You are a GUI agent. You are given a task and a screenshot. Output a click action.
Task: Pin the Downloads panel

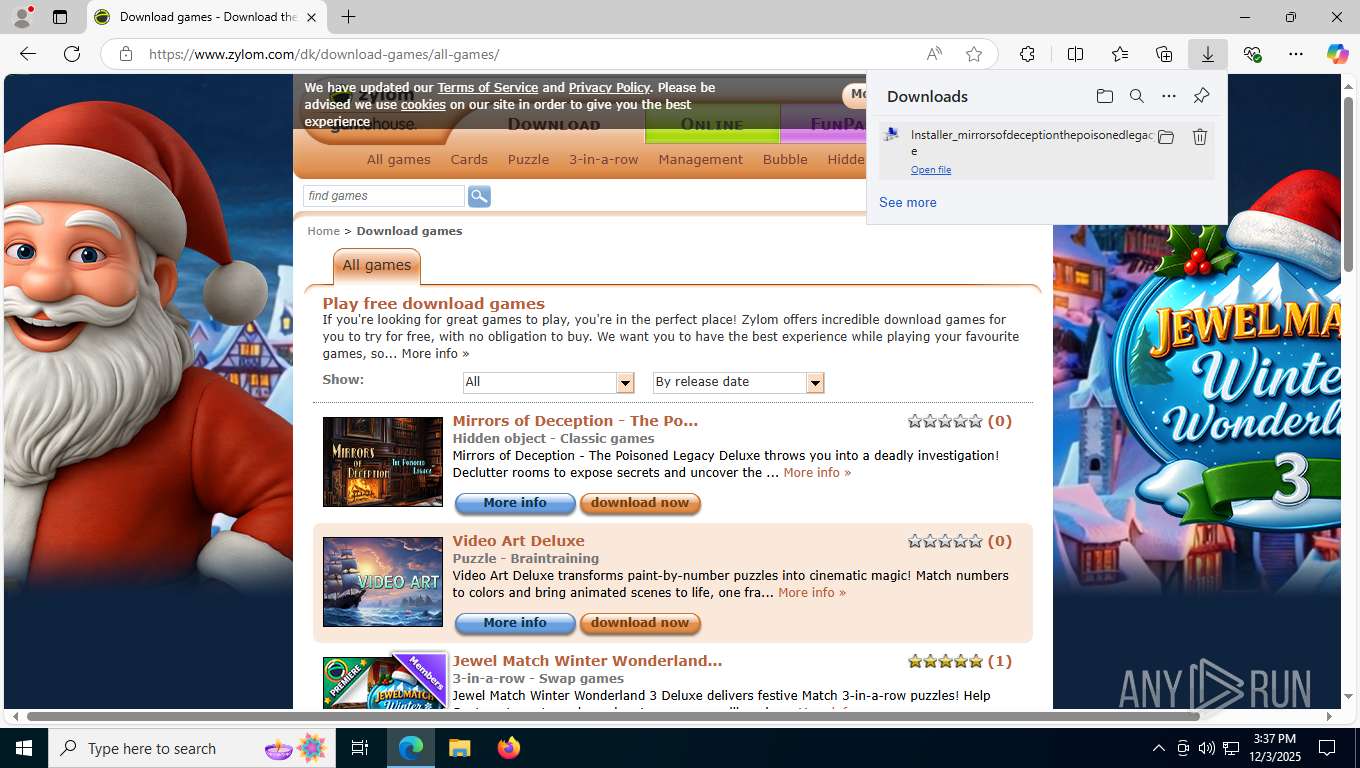(x=1201, y=96)
